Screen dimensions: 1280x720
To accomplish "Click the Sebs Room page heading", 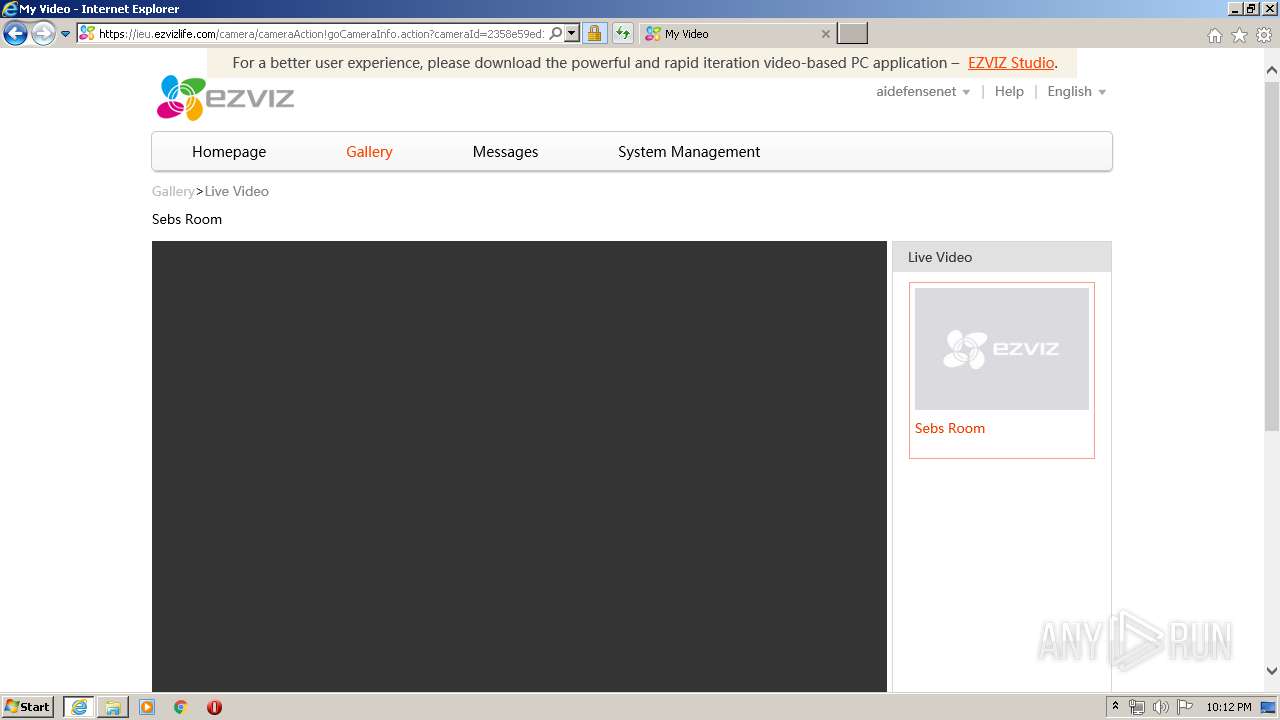I will pyautogui.click(x=187, y=219).
